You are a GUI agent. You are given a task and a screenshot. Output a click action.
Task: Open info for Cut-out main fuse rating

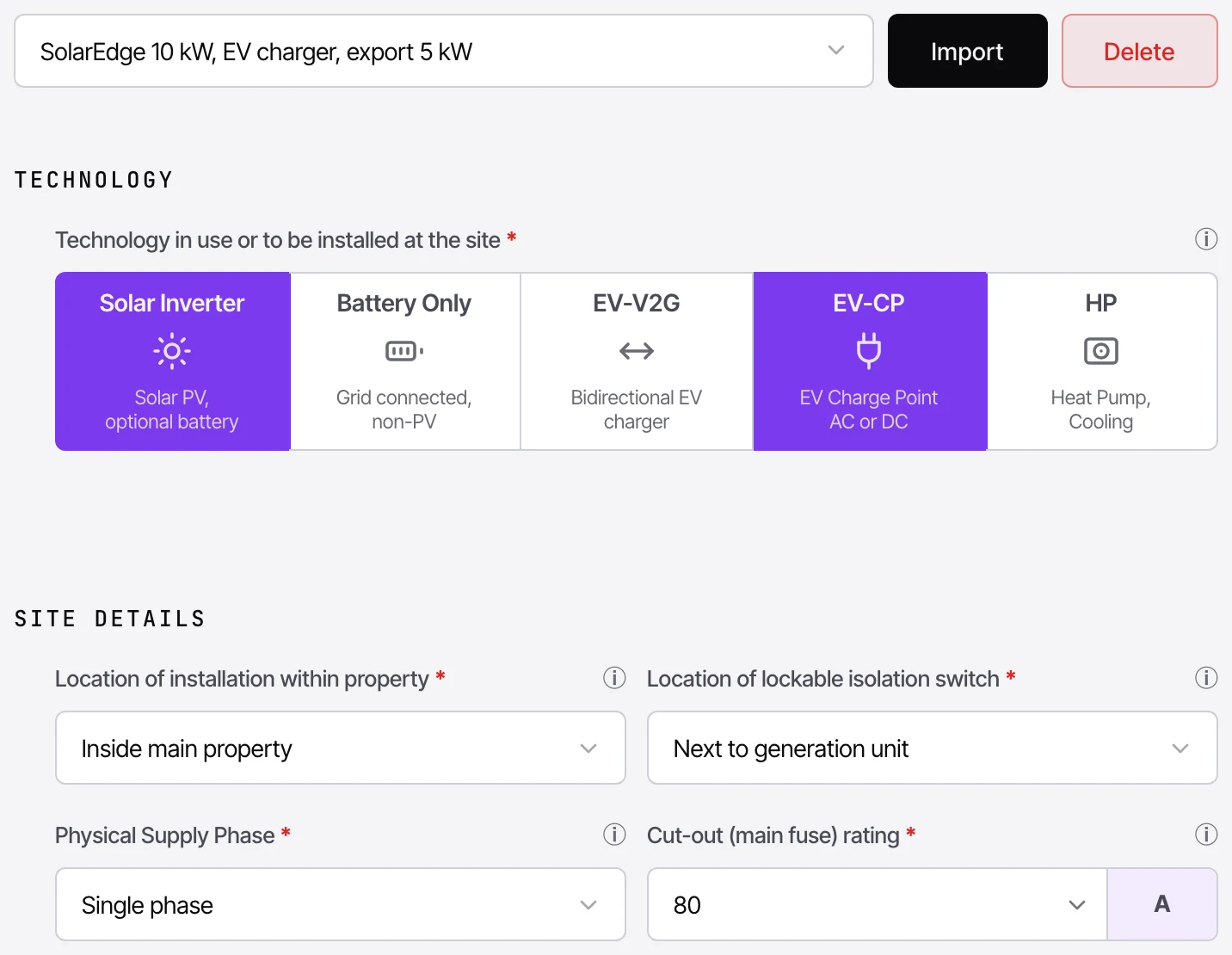click(x=1206, y=835)
